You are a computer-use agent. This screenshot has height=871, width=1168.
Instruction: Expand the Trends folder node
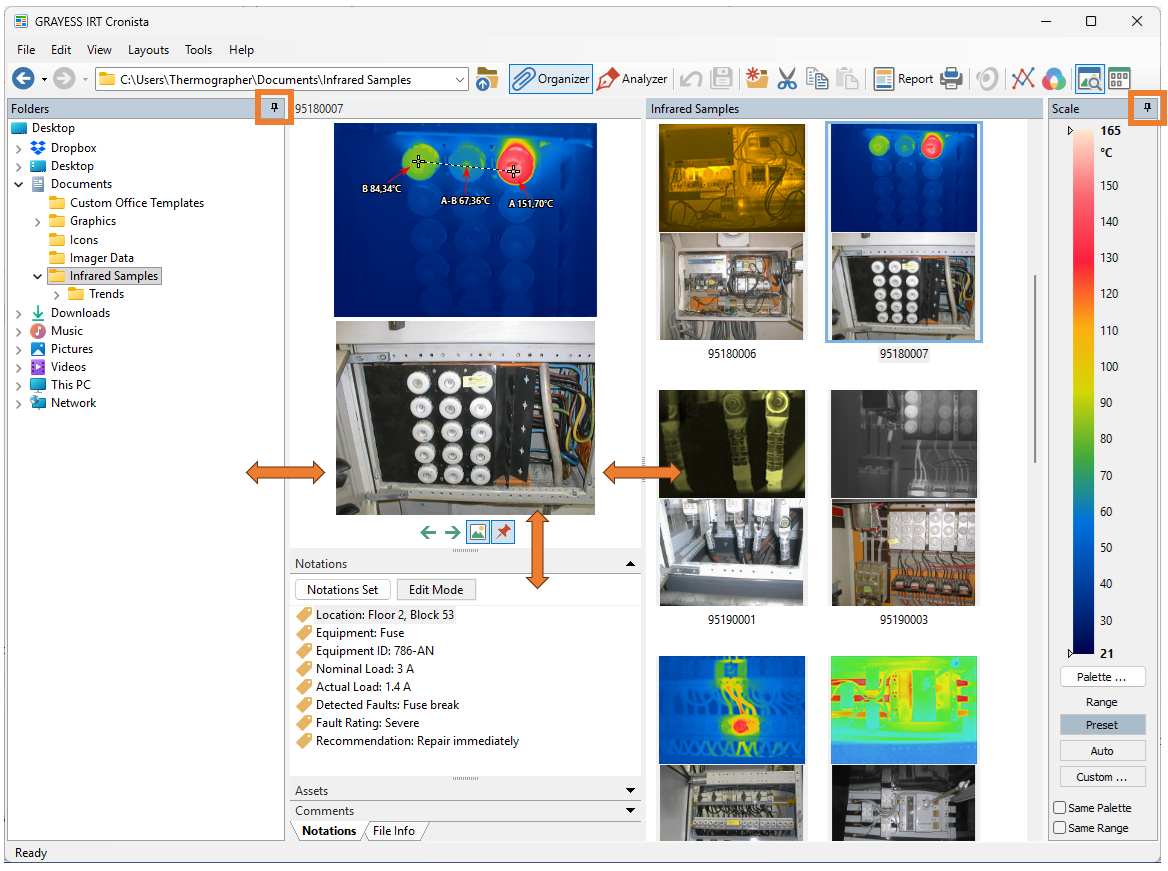pyautogui.click(x=57, y=294)
